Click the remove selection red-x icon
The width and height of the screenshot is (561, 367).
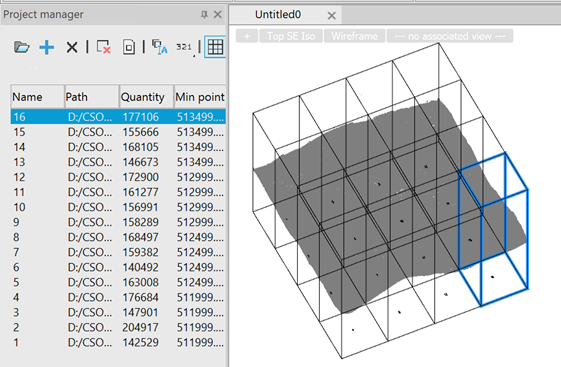point(103,47)
